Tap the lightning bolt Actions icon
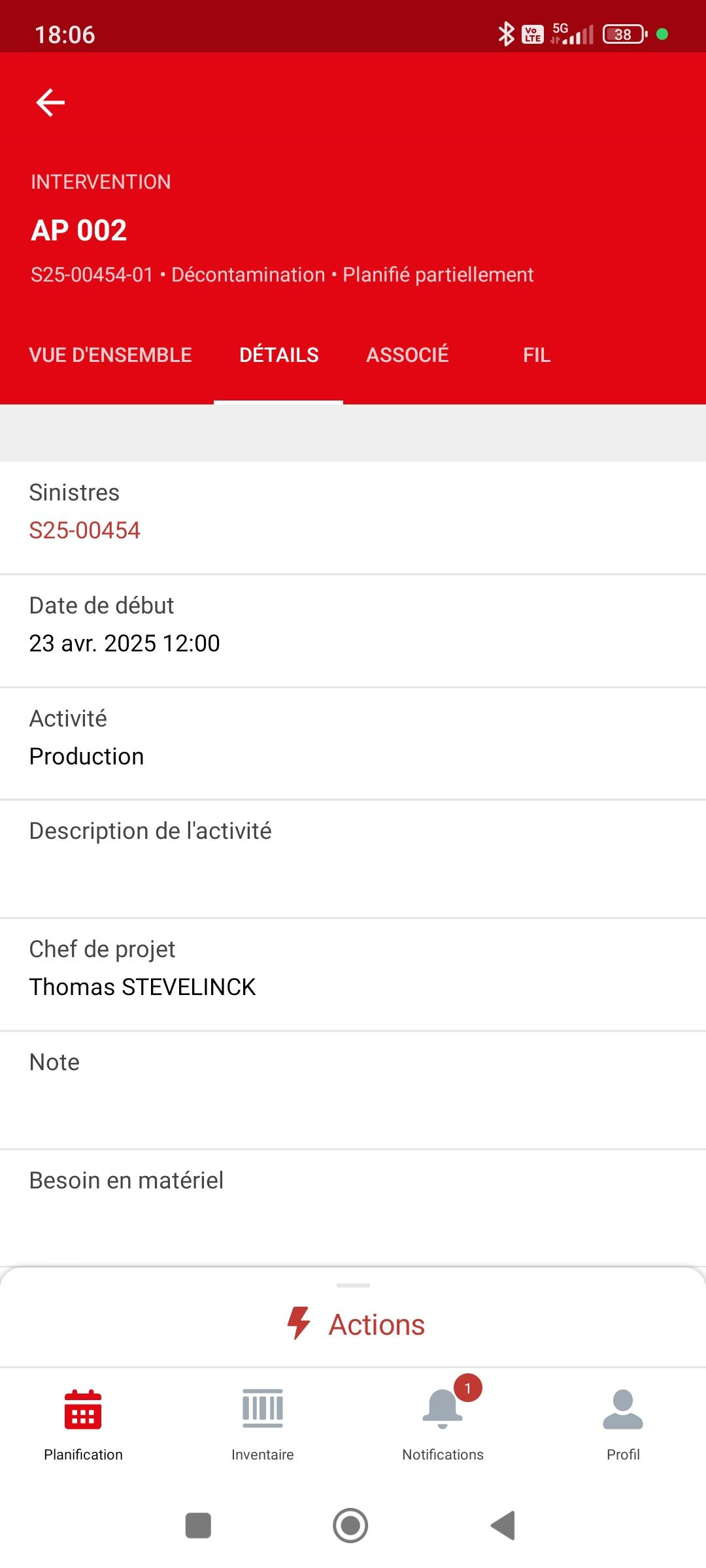706x1568 pixels. [299, 1324]
